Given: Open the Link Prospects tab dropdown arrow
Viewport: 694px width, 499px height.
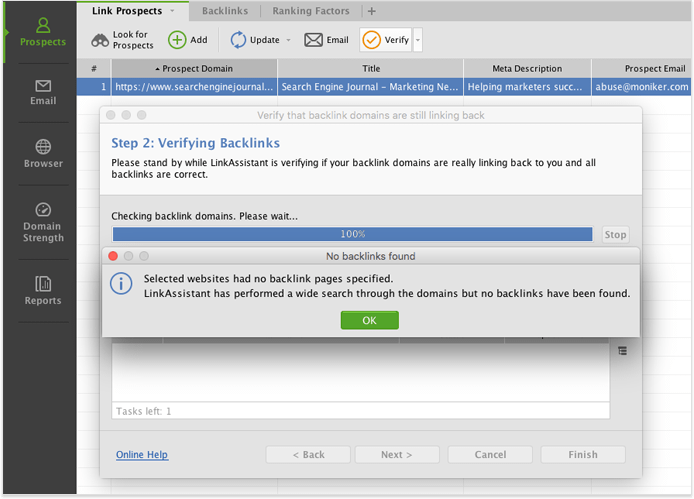Looking at the screenshot, I should click(173, 11).
